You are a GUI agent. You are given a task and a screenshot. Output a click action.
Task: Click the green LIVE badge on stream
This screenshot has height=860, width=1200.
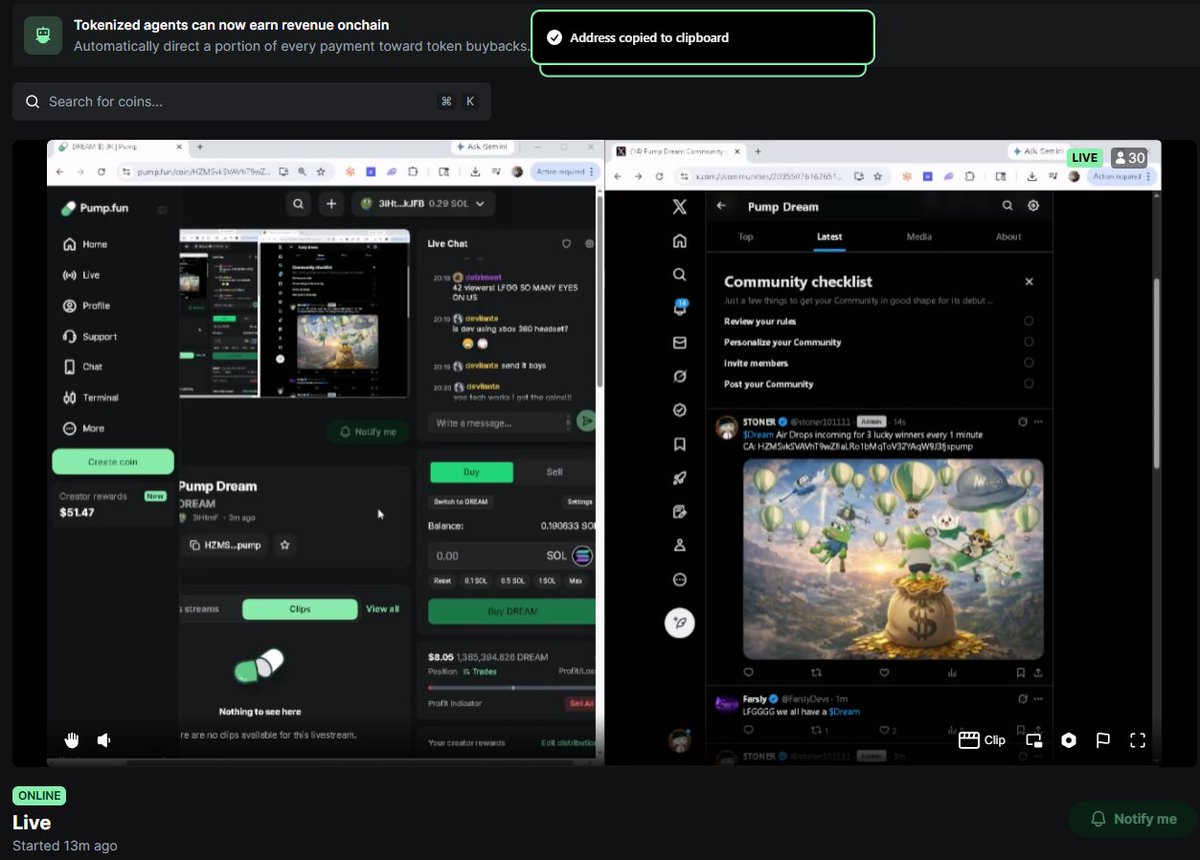point(1084,158)
